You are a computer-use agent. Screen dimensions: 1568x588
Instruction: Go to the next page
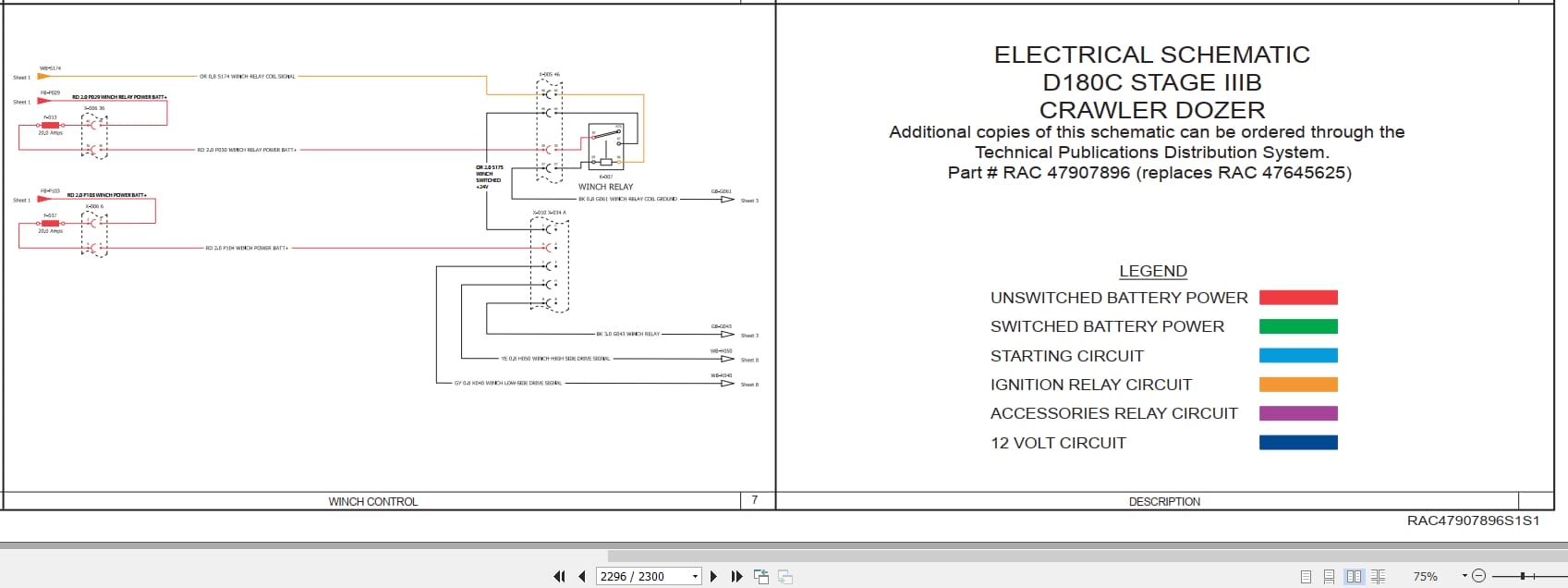tap(713, 576)
